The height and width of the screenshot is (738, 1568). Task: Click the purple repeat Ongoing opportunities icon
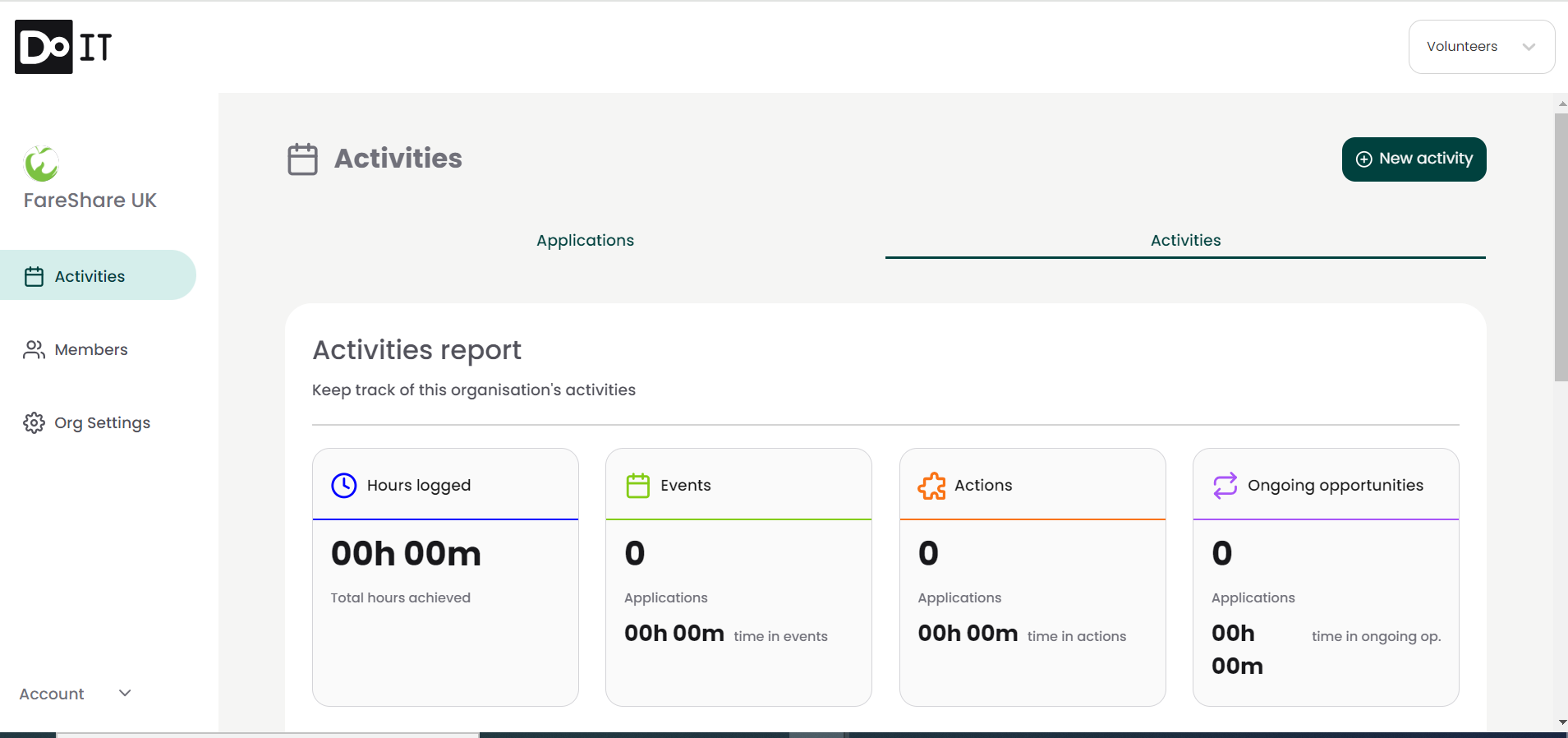1225,486
